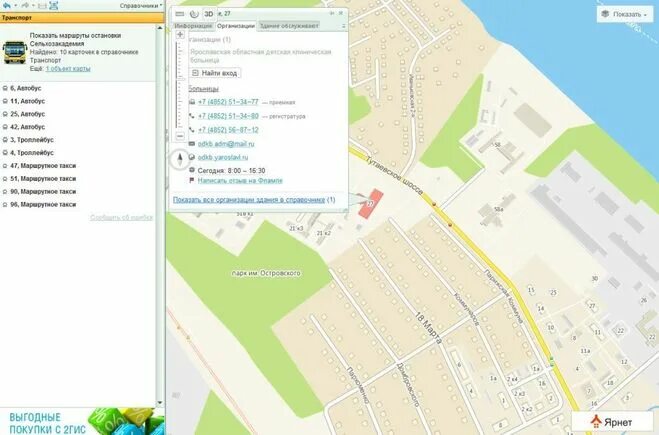
Task: Click the fit-to-screen map icon in toolbar
Action: (54, 5)
